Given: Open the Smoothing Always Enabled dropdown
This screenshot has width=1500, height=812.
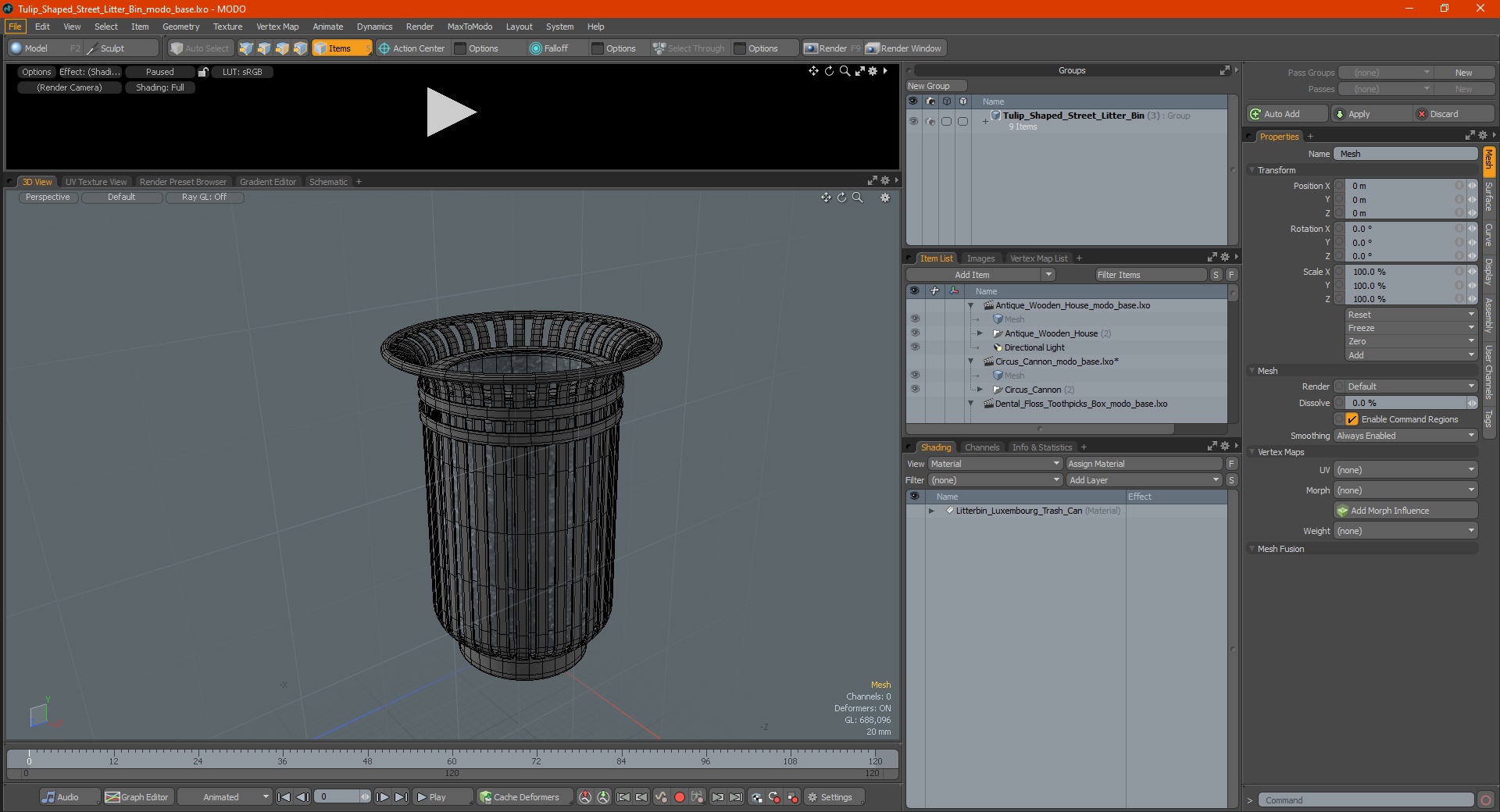Looking at the screenshot, I should click(1405, 436).
